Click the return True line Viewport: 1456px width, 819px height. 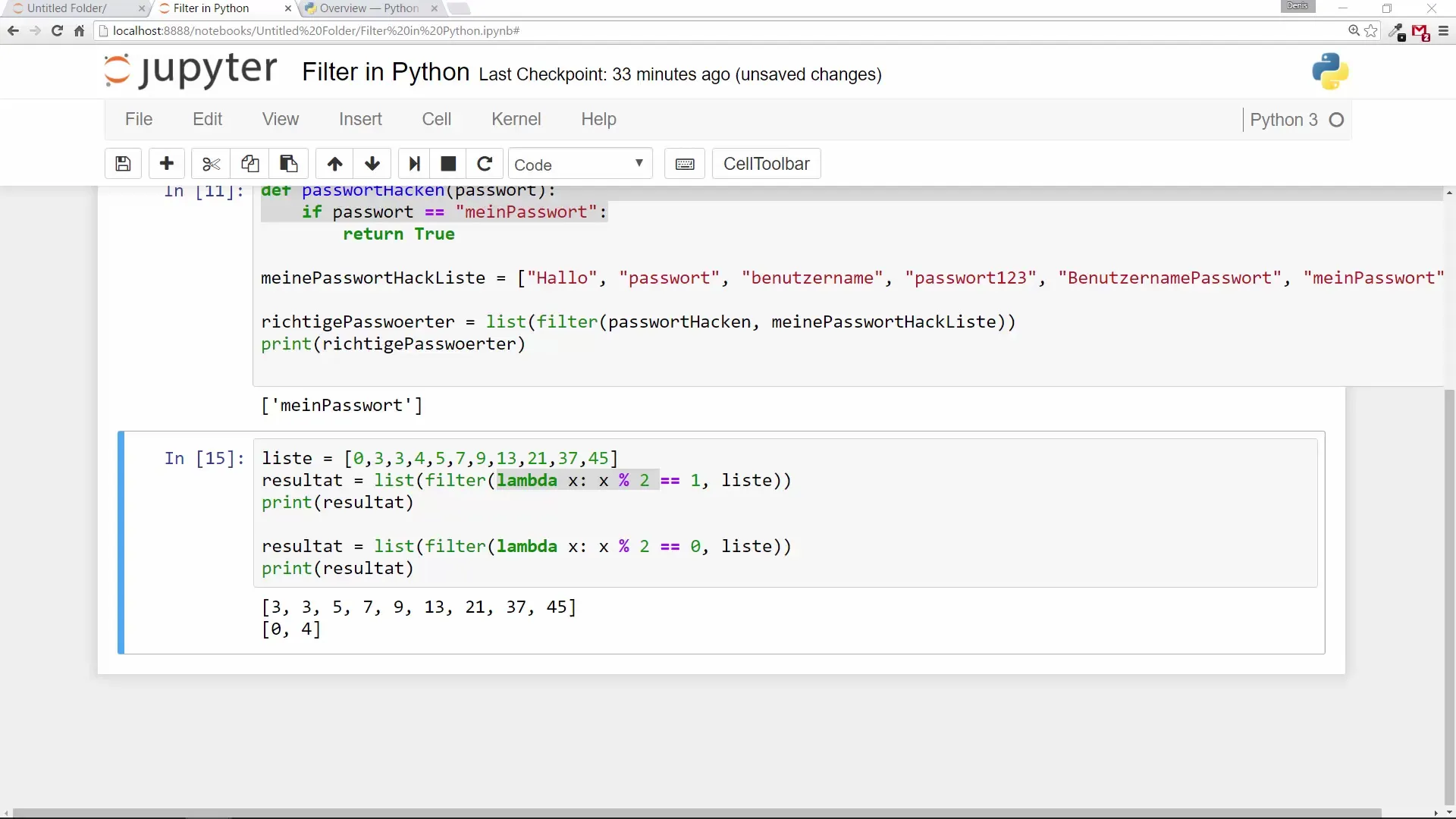[x=398, y=234]
